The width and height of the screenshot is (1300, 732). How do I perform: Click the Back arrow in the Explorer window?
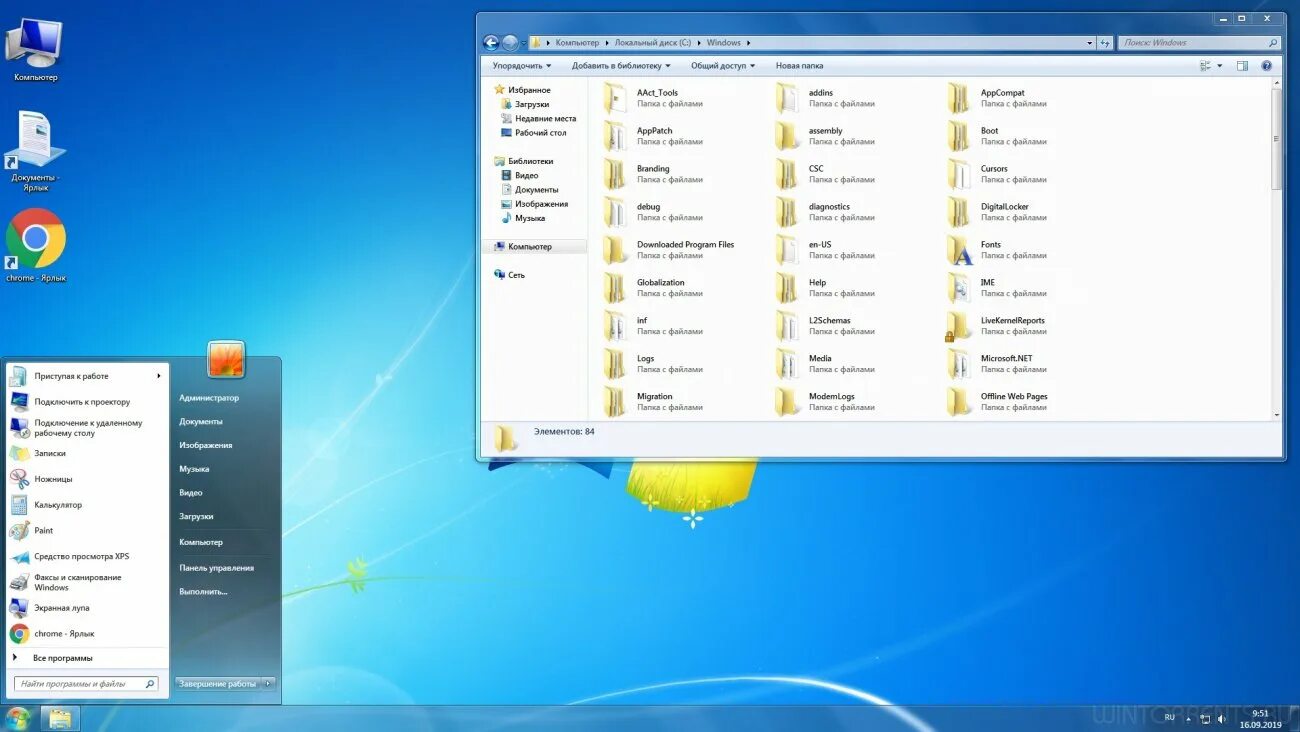coord(491,43)
